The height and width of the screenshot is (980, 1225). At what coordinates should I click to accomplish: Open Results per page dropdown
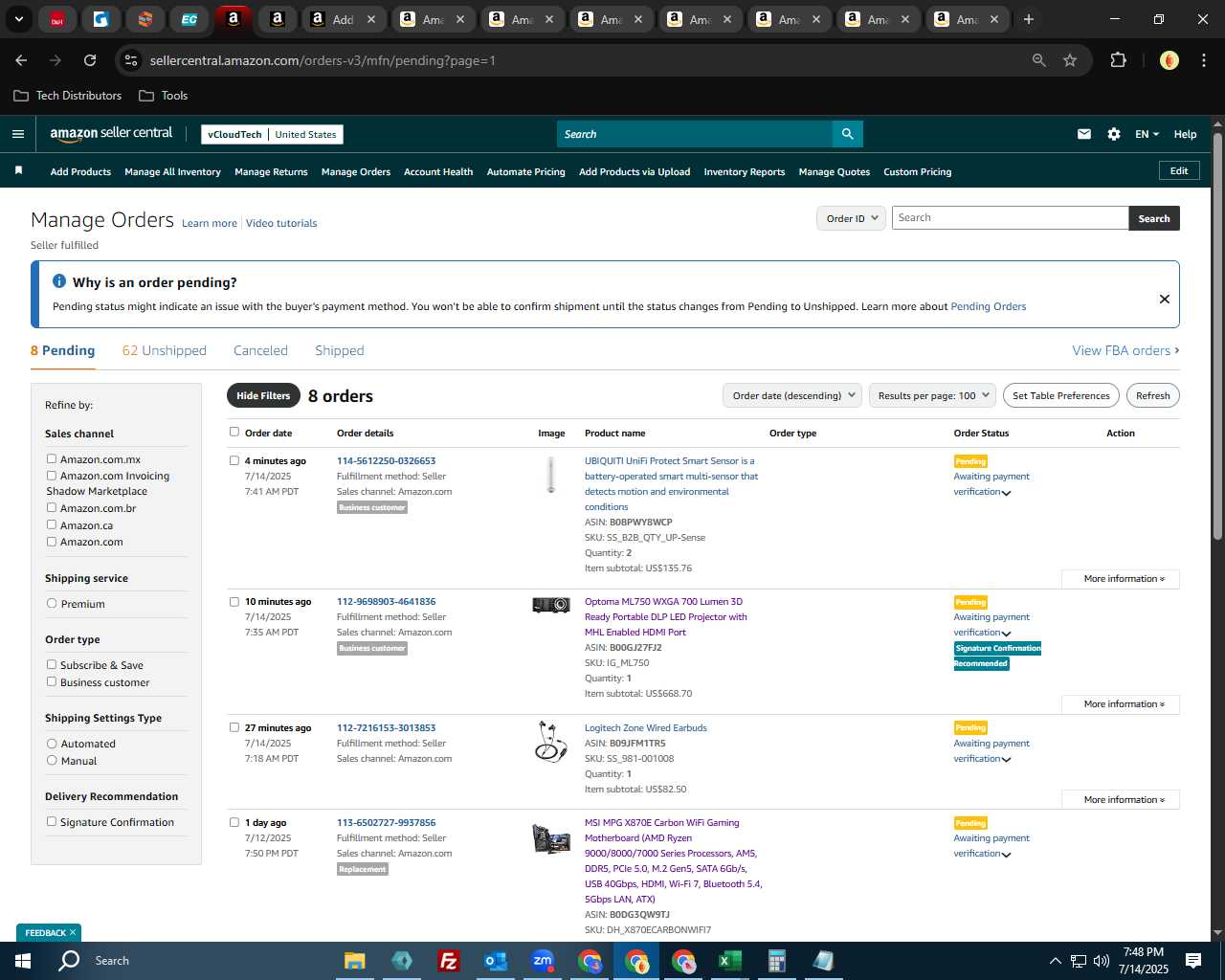click(932, 395)
